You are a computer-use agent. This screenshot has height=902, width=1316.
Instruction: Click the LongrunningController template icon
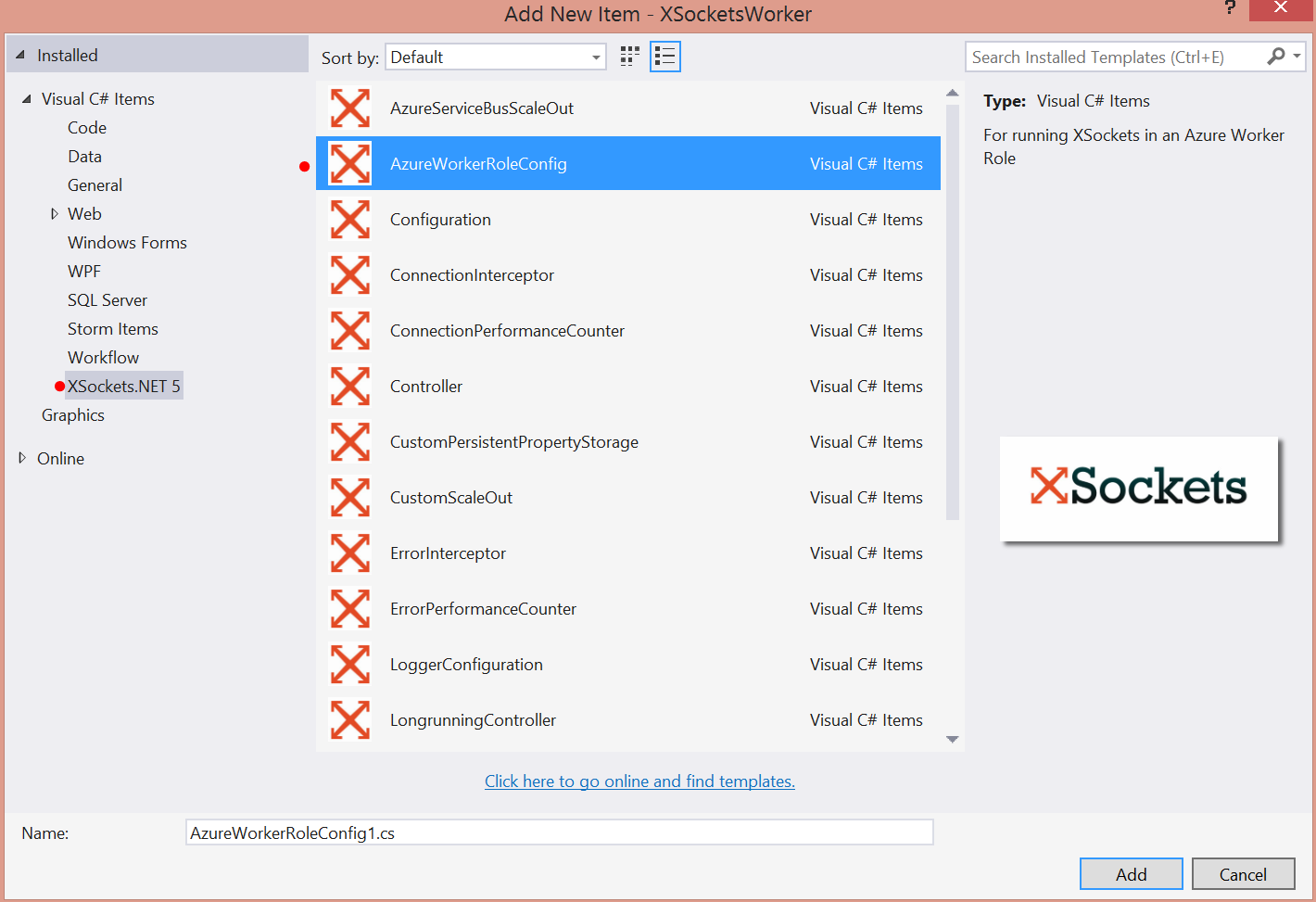click(x=350, y=720)
